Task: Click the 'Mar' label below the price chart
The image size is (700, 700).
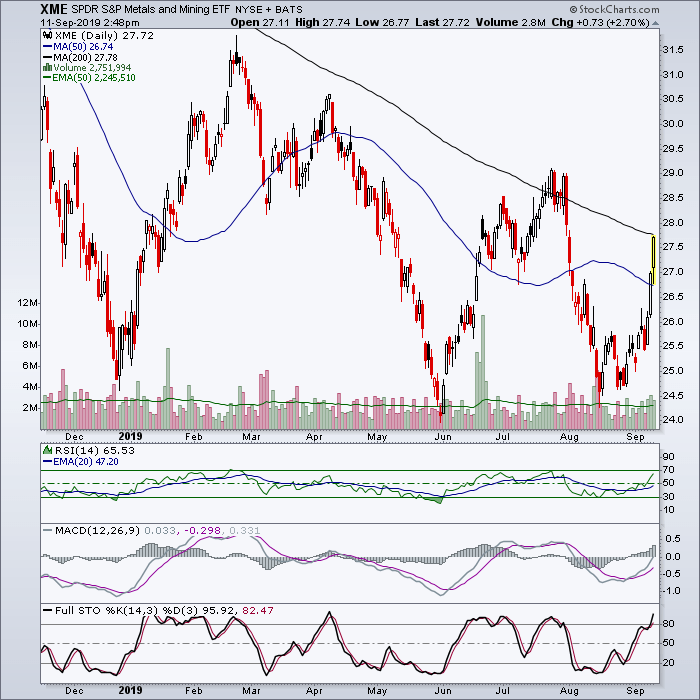Action: [x=251, y=437]
